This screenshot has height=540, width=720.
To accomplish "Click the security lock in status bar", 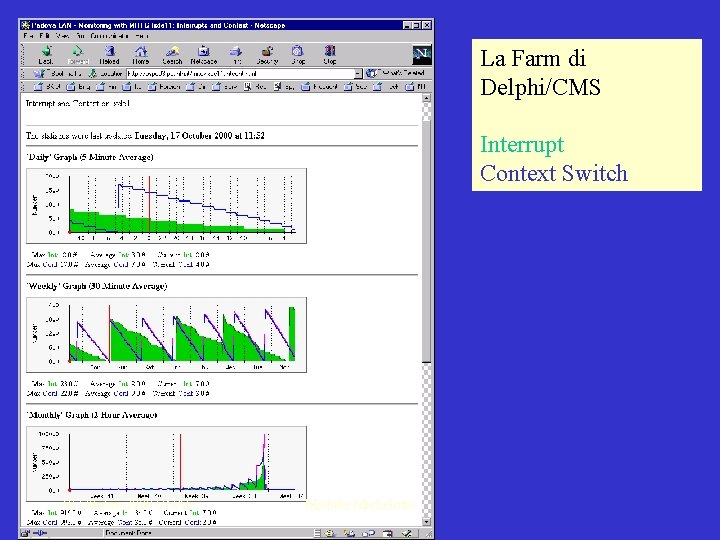I will coord(25,533).
